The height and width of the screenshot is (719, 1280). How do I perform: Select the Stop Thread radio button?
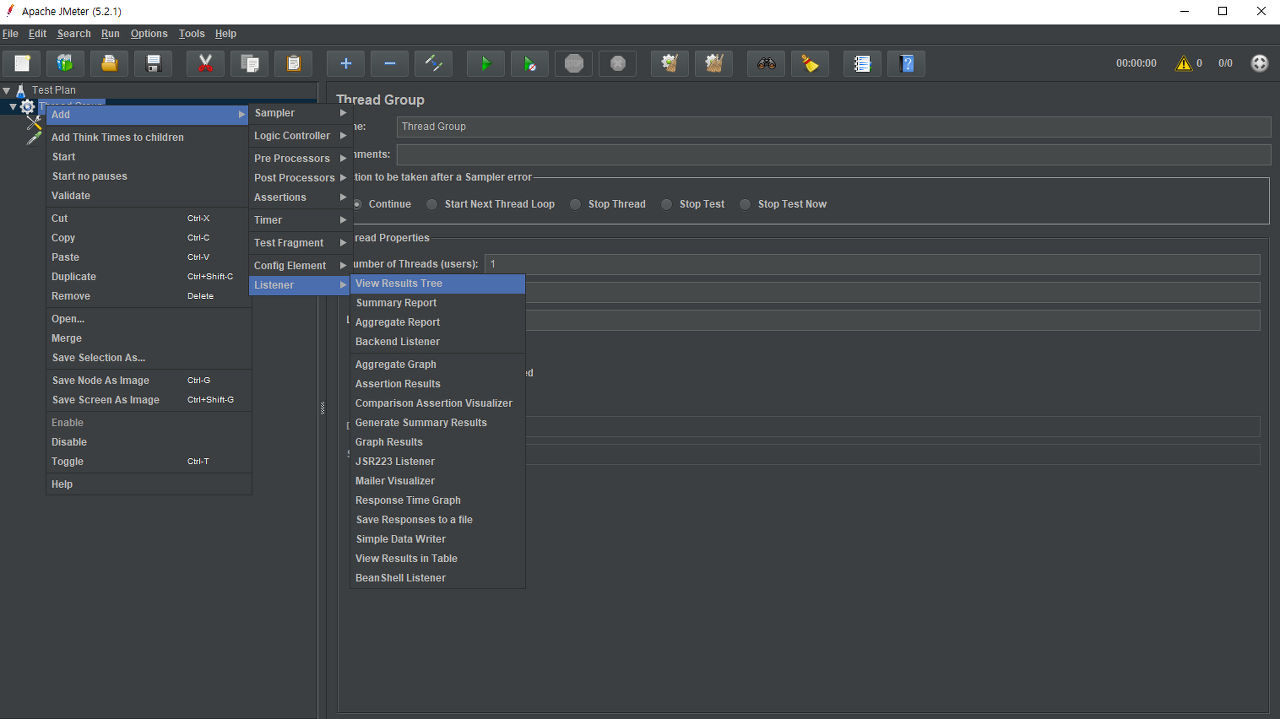click(x=576, y=204)
